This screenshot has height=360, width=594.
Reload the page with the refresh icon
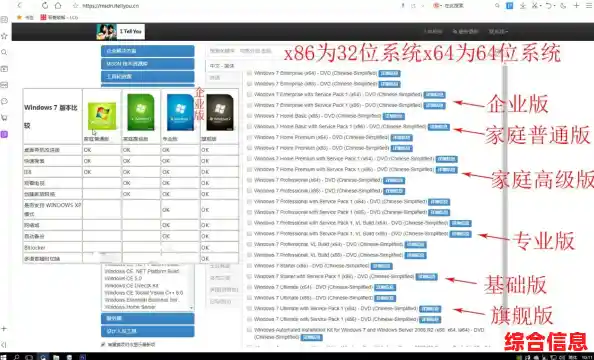pyautogui.click(x=45, y=5)
